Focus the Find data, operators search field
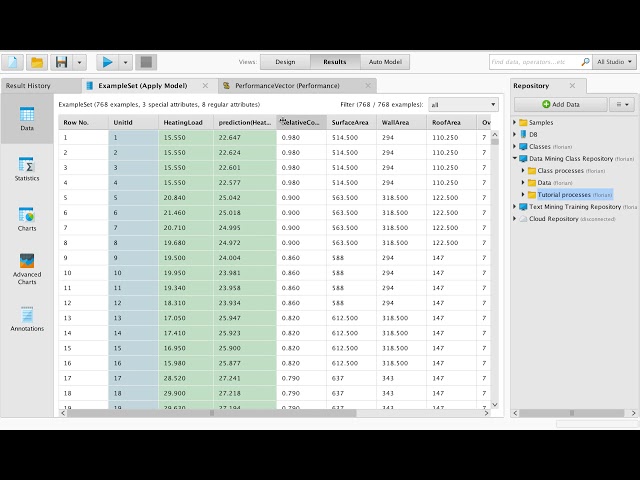The height and width of the screenshot is (480, 640). pyautogui.click(x=535, y=62)
